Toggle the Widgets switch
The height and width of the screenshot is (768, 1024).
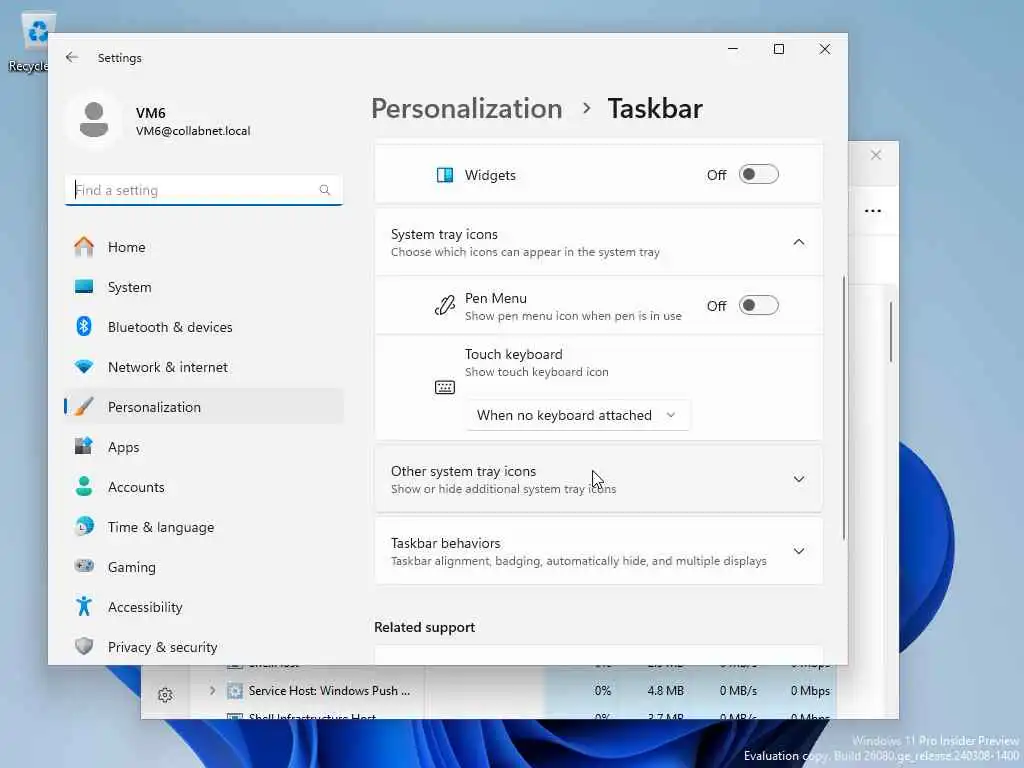coord(758,174)
